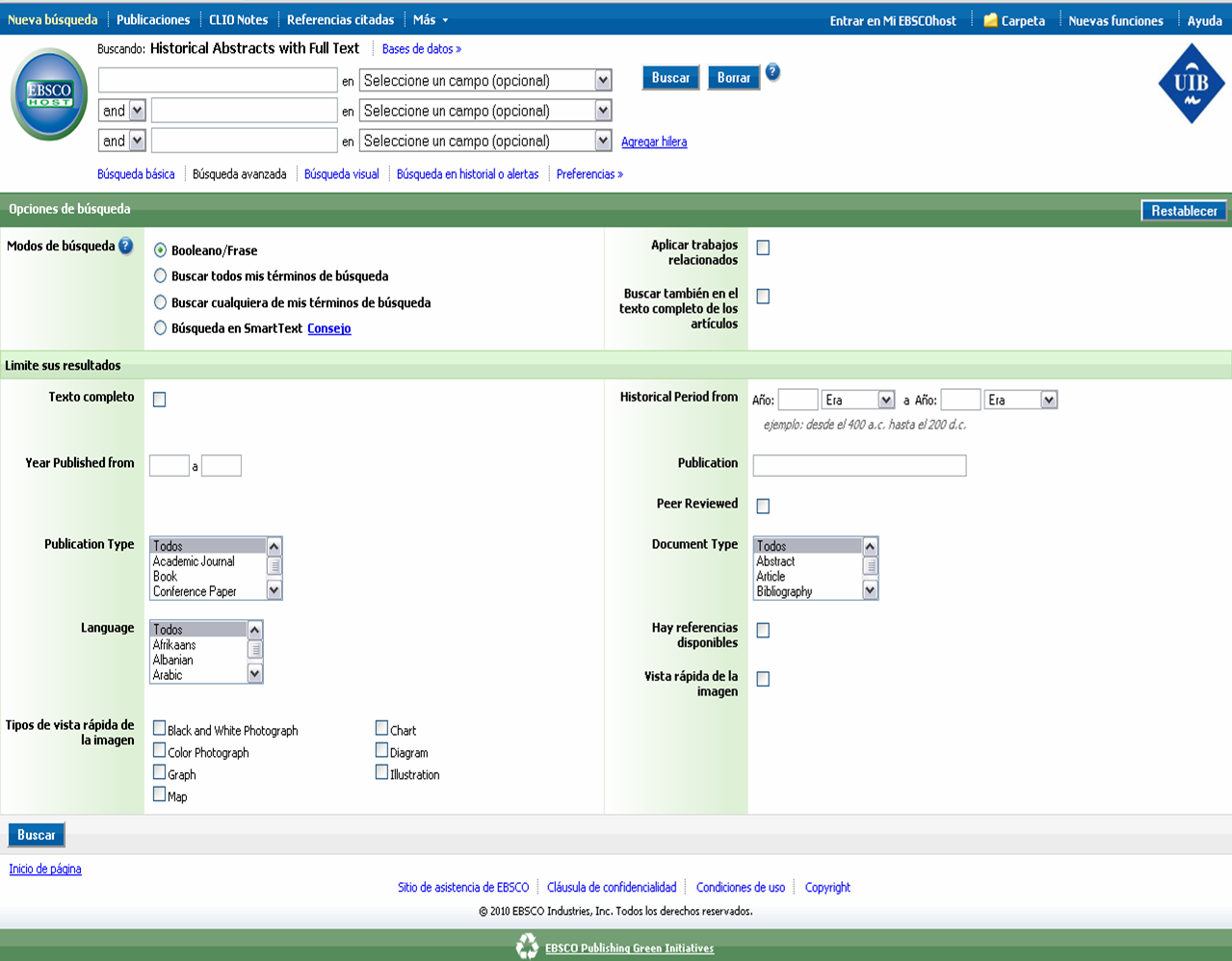Image resolution: width=1232 pixels, height=961 pixels.
Task: Open Publicaciones in top menu
Action: (153, 19)
